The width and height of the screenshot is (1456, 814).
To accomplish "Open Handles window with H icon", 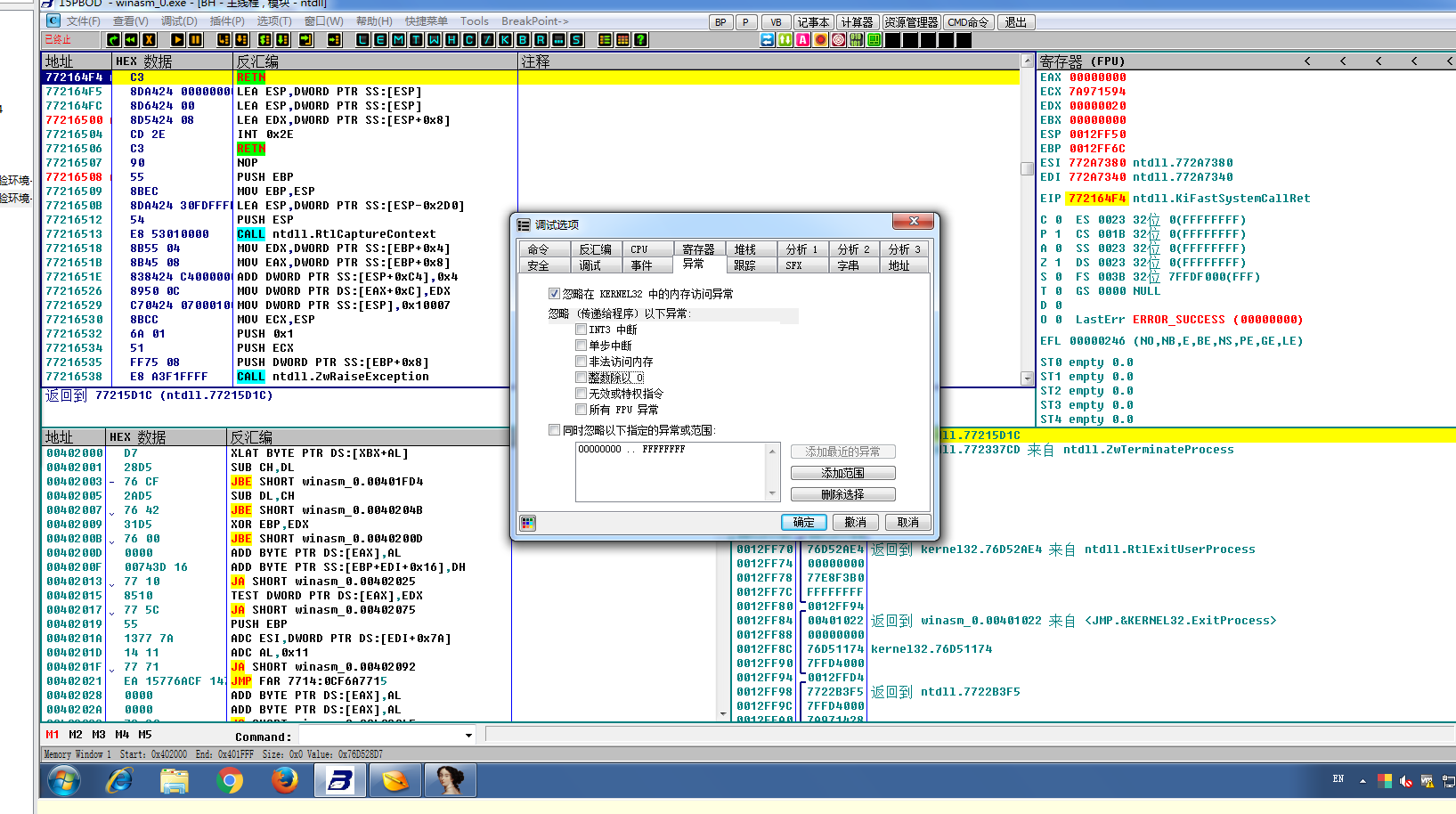I will click(x=451, y=40).
